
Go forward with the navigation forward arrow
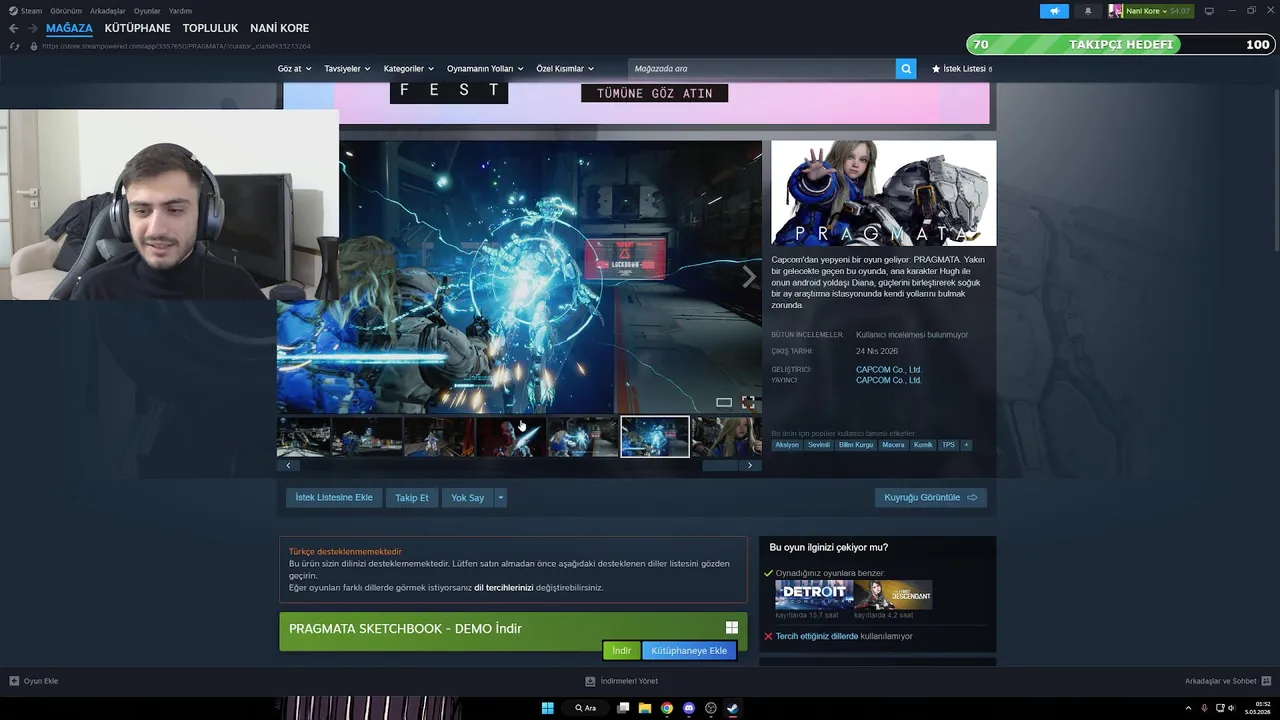tap(32, 28)
